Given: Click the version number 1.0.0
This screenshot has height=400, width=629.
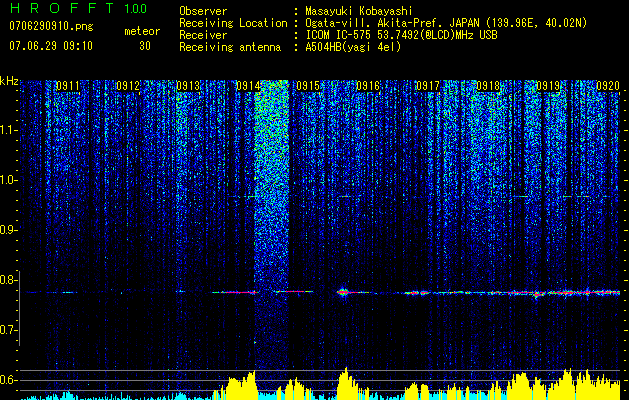Looking at the screenshot, I should (135, 9).
